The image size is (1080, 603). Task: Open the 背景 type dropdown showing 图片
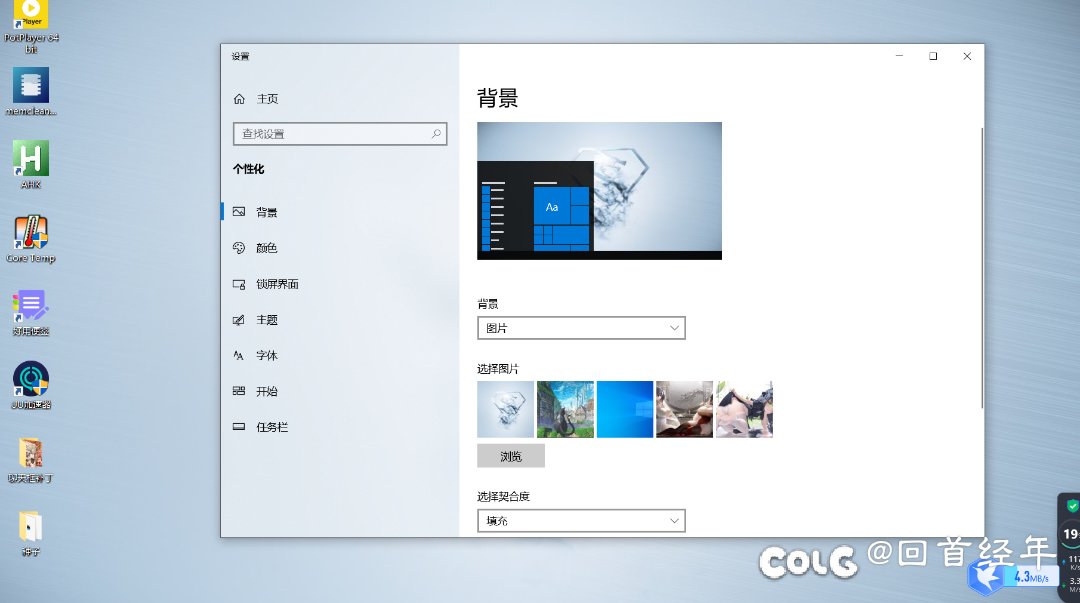pos(581,328)
